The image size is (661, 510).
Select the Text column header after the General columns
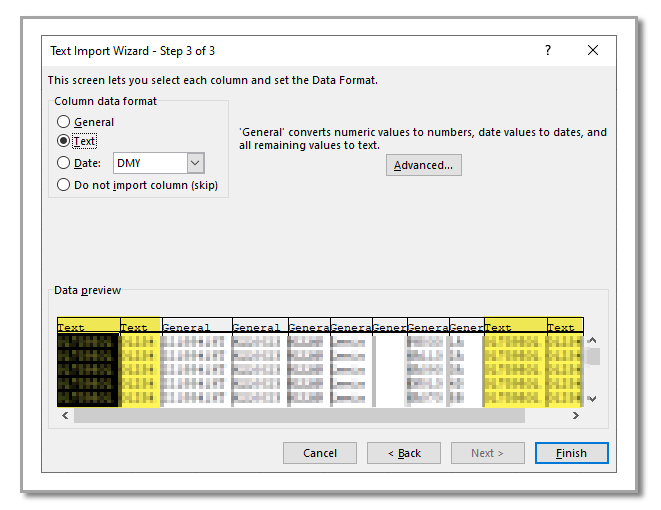516,325
